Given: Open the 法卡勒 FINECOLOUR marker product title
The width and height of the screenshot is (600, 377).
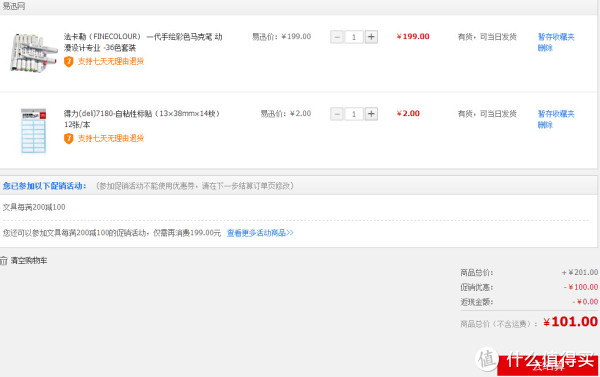Looking at the screenshot, I should click(143, 42).
